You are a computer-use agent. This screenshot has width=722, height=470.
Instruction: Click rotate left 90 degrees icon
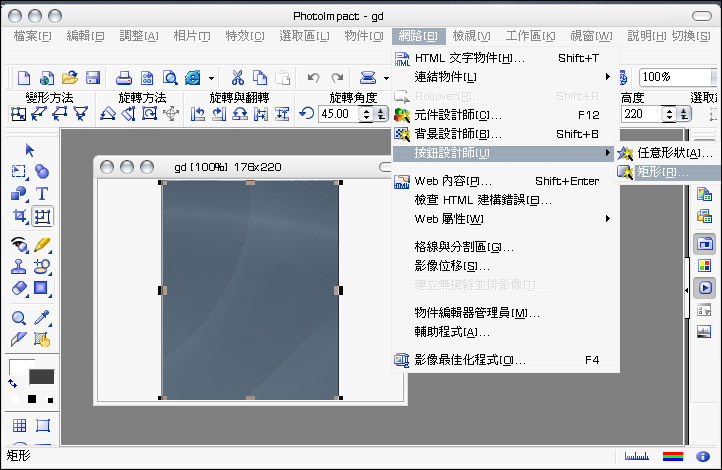click(x=198, y=114)
